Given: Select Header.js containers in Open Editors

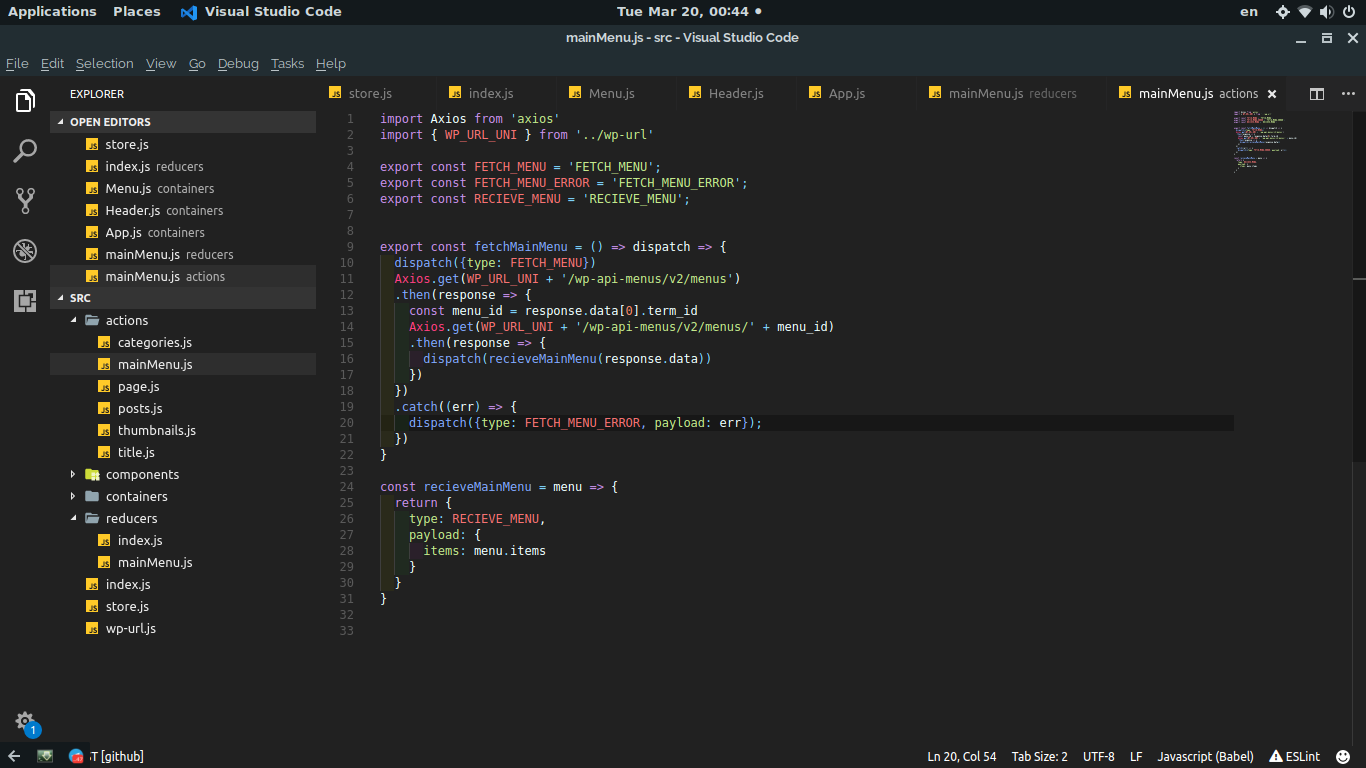Looking at the screenshot, I should (x=183, y=210).
